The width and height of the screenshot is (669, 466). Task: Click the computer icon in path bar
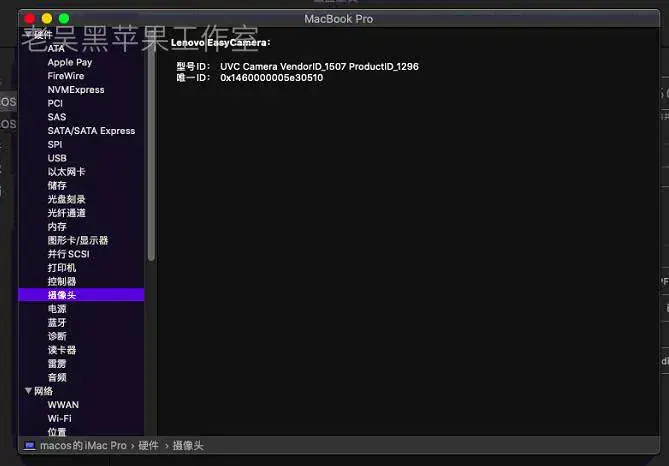29,446
